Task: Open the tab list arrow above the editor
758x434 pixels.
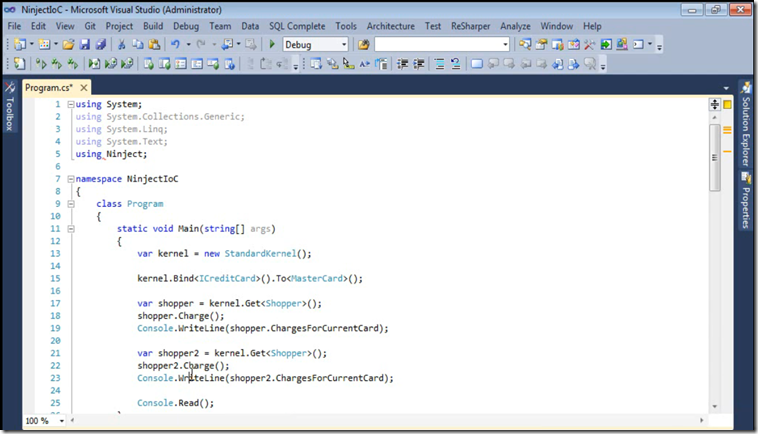Action: 726,88
